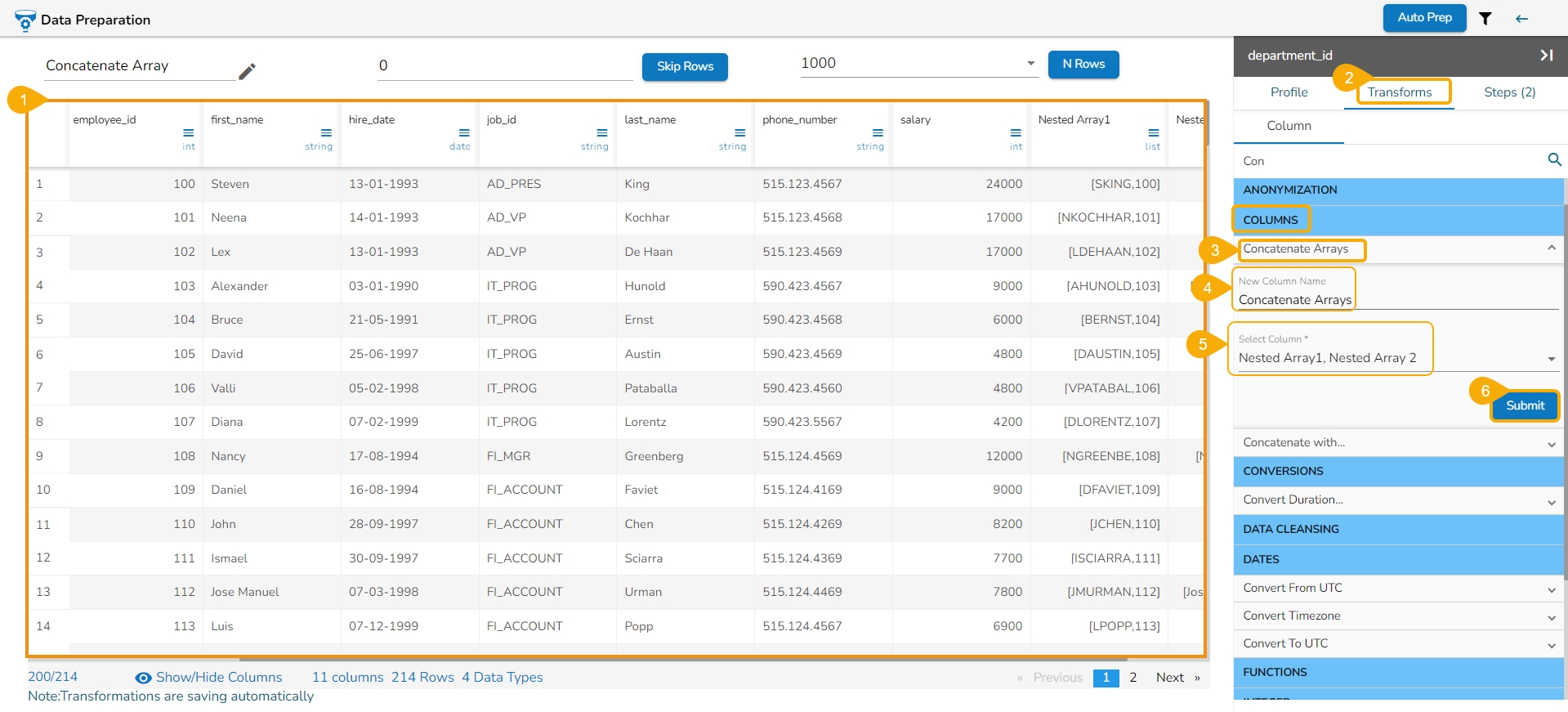Open the filter funnel icon in the header
Viewport: 1568px width, 712px height.
1485,19
